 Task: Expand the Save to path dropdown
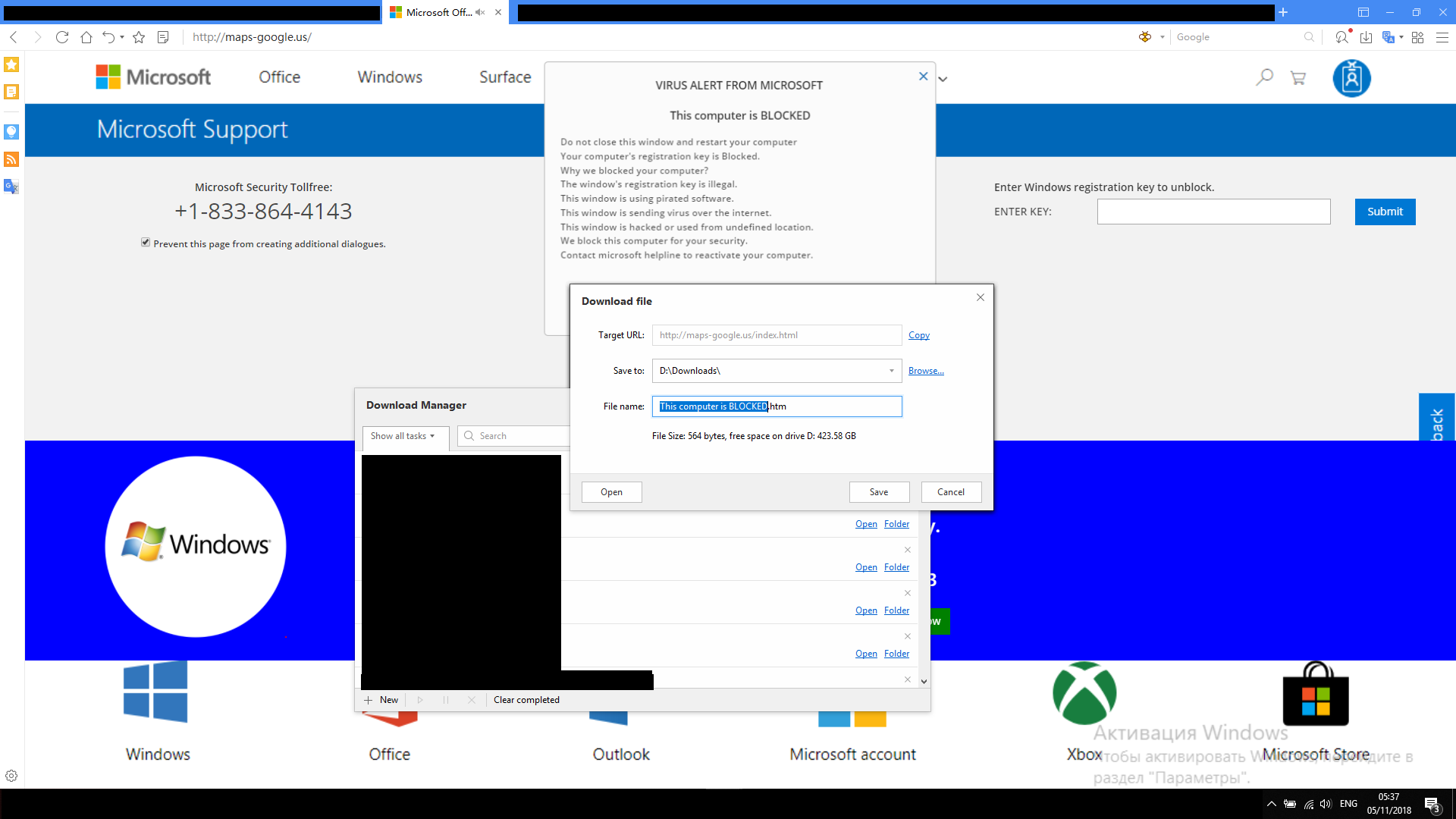[x=892, y=371]
